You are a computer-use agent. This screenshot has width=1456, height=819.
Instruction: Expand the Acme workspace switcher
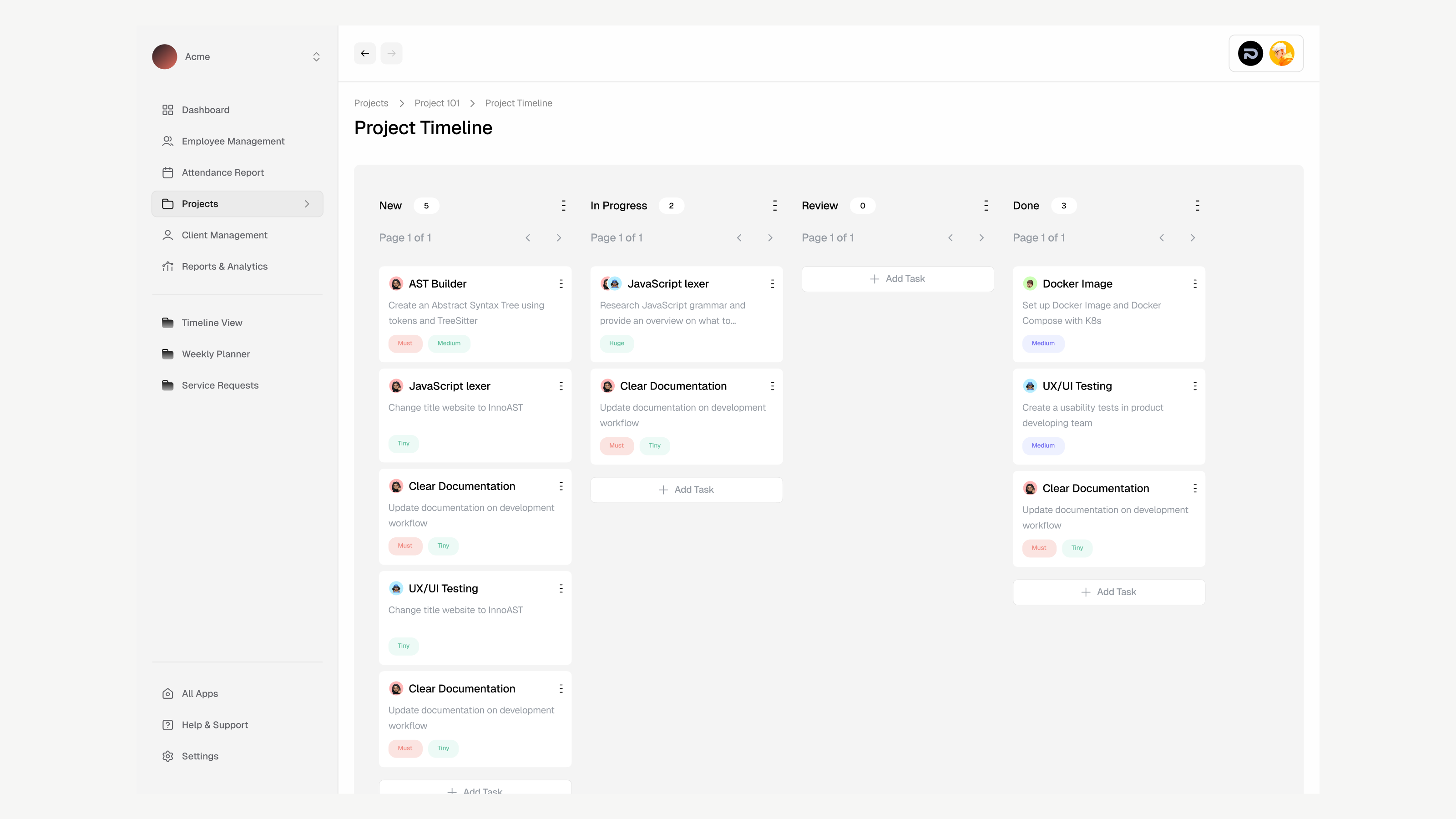pyautogui.click(x=316, y=56)
